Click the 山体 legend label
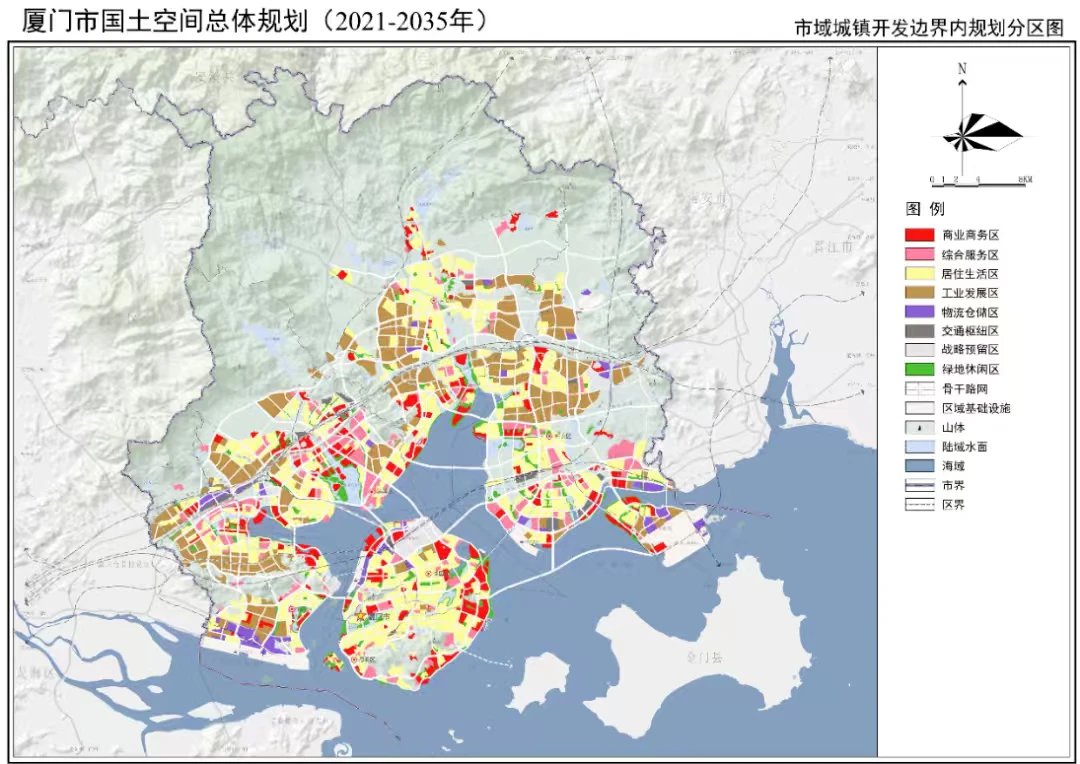 click(x=953, y=427)
